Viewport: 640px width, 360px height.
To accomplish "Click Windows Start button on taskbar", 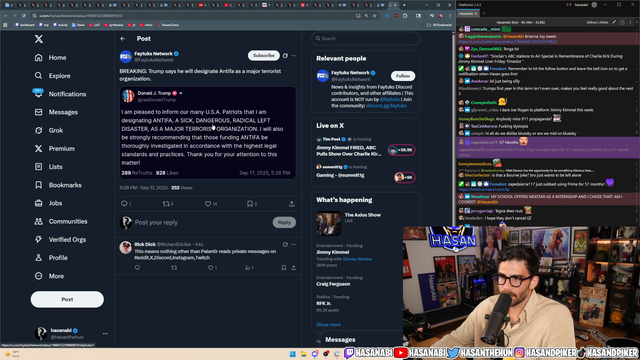I will point(292,353).
